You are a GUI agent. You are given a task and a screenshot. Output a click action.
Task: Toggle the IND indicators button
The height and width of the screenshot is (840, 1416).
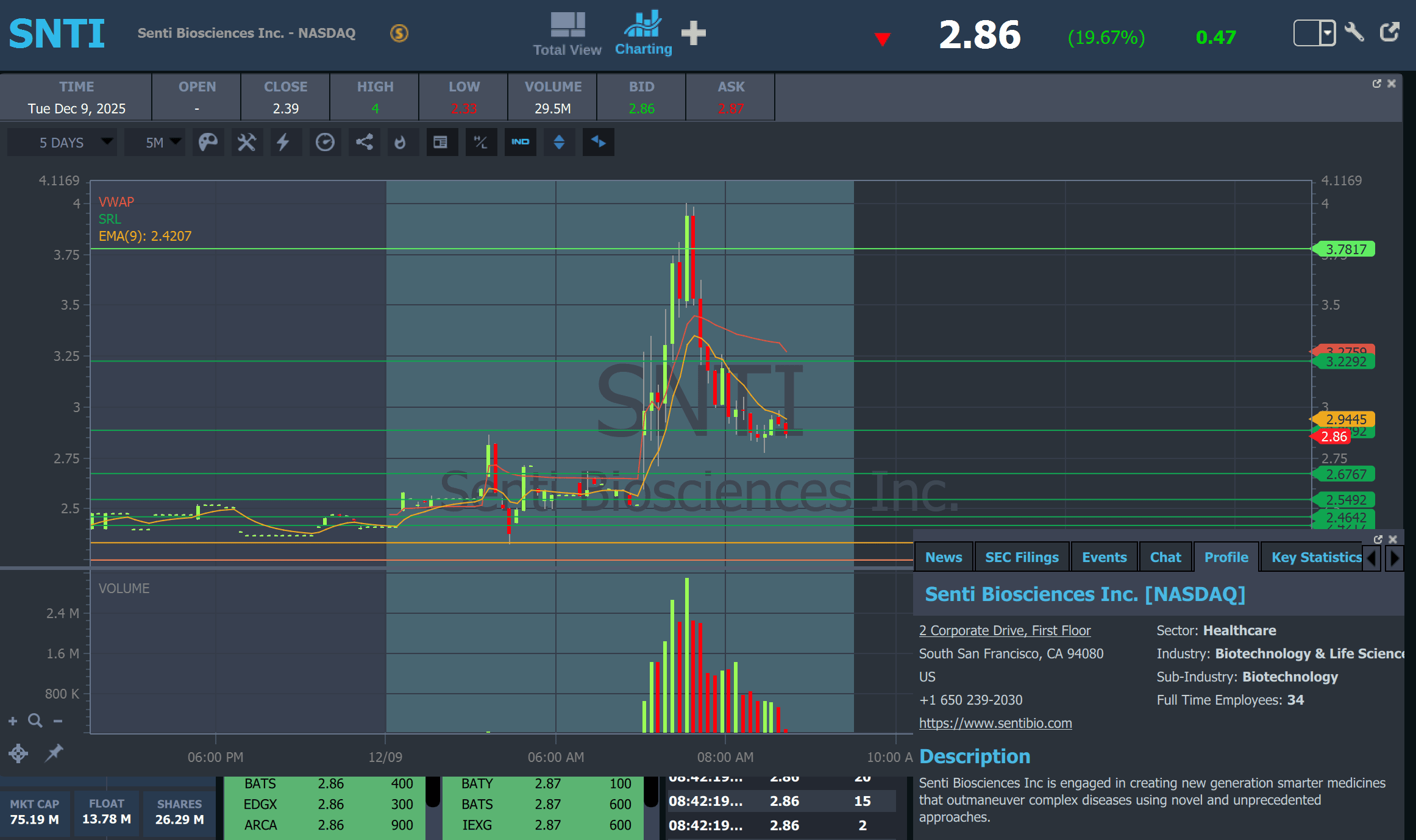pos(520,143)
